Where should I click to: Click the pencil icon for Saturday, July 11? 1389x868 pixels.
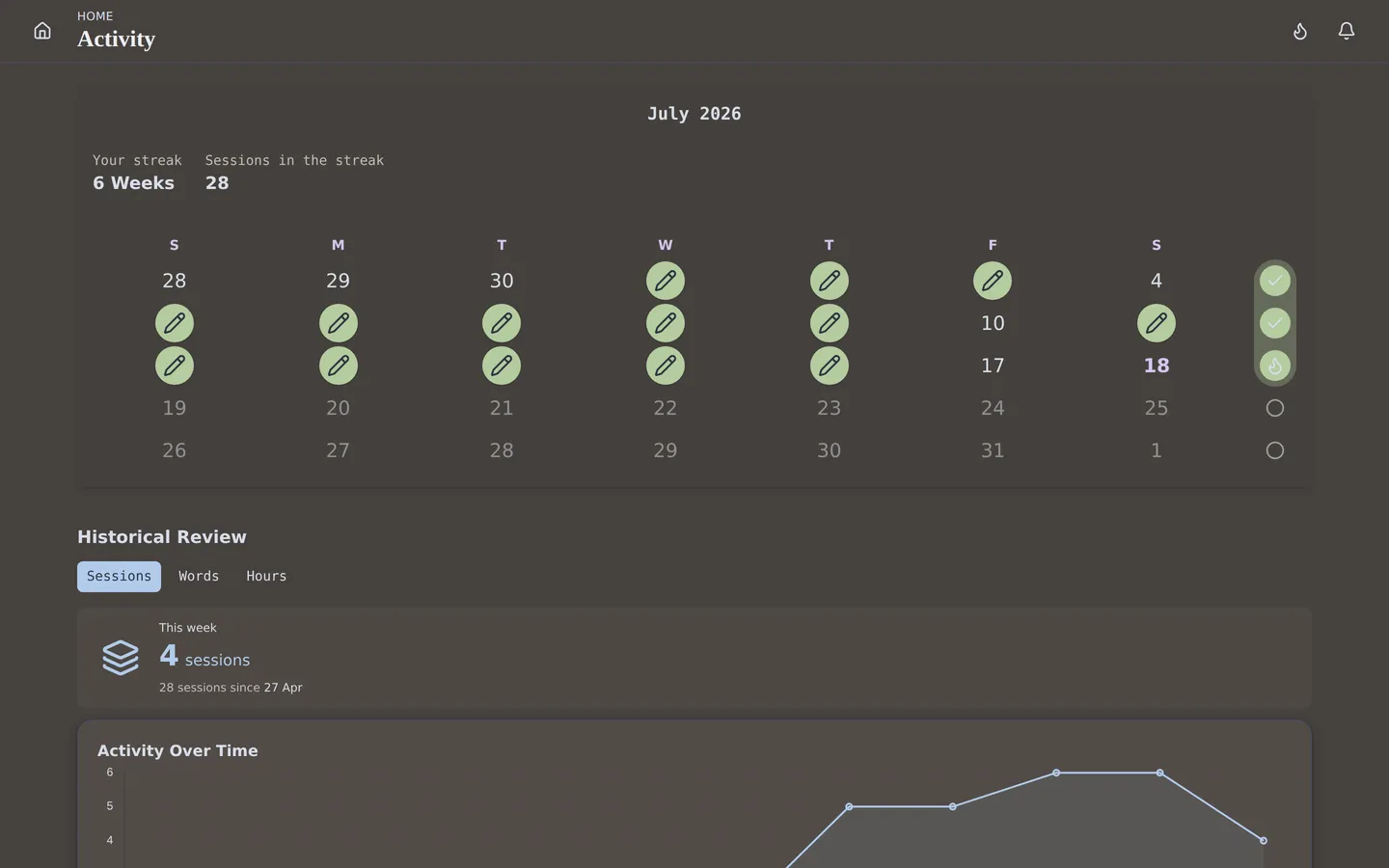click(x=1157, y=323)
